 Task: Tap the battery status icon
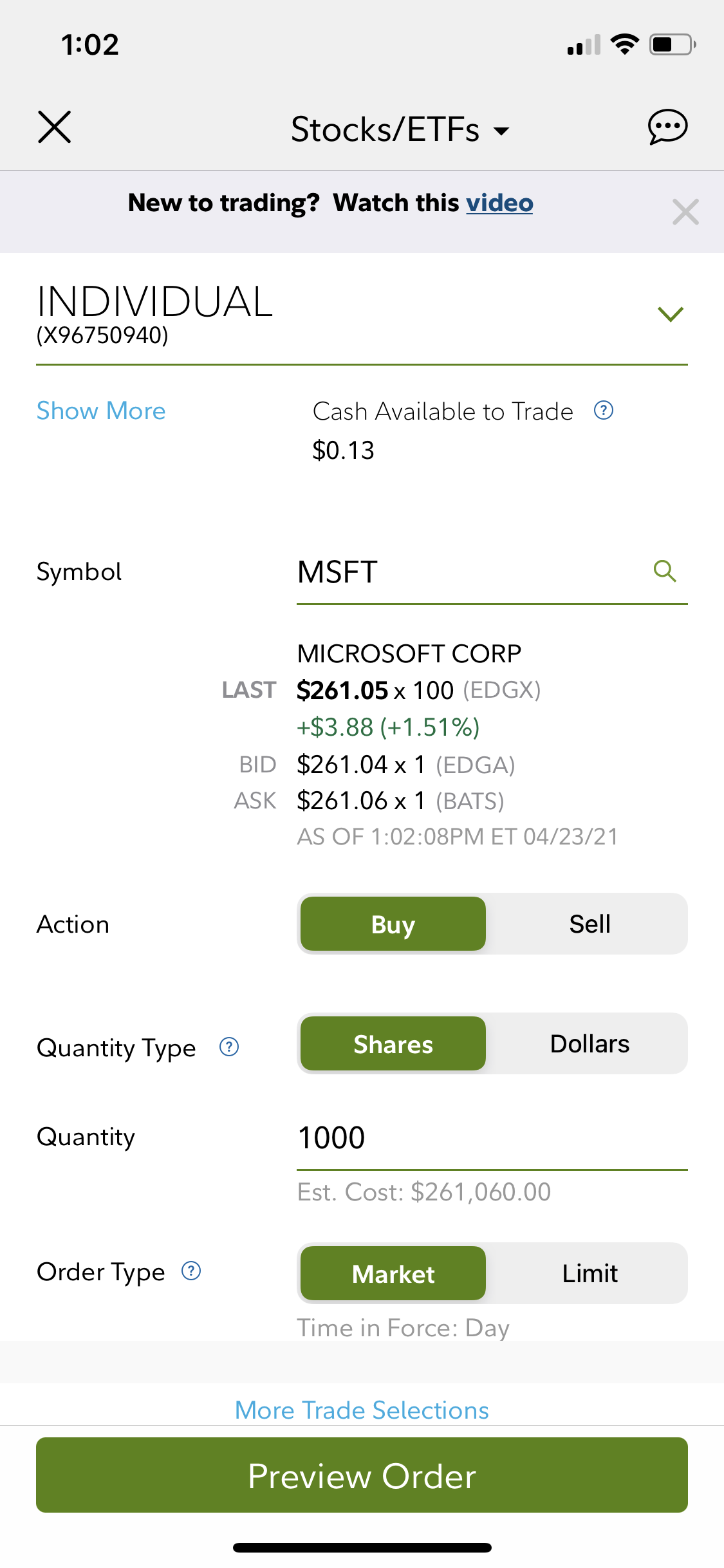click(673, 44)
